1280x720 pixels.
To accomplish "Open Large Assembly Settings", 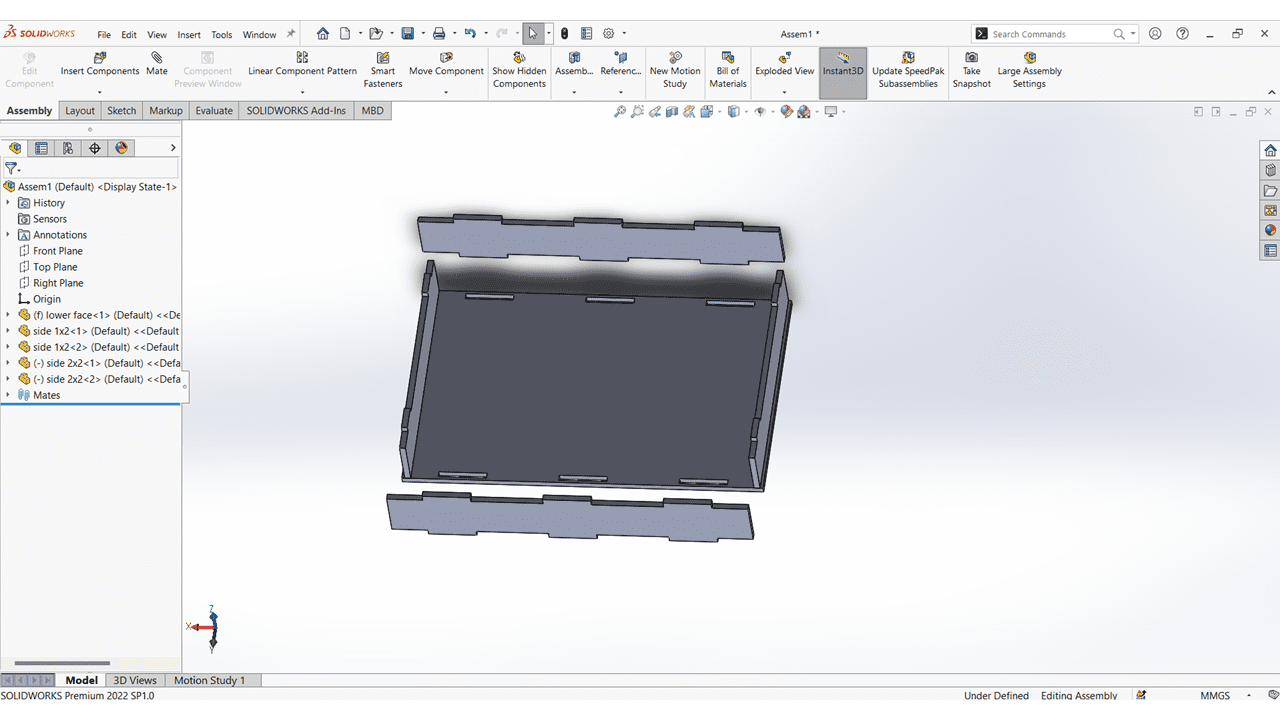I will pyautogui.click(x=1029, y=70).
